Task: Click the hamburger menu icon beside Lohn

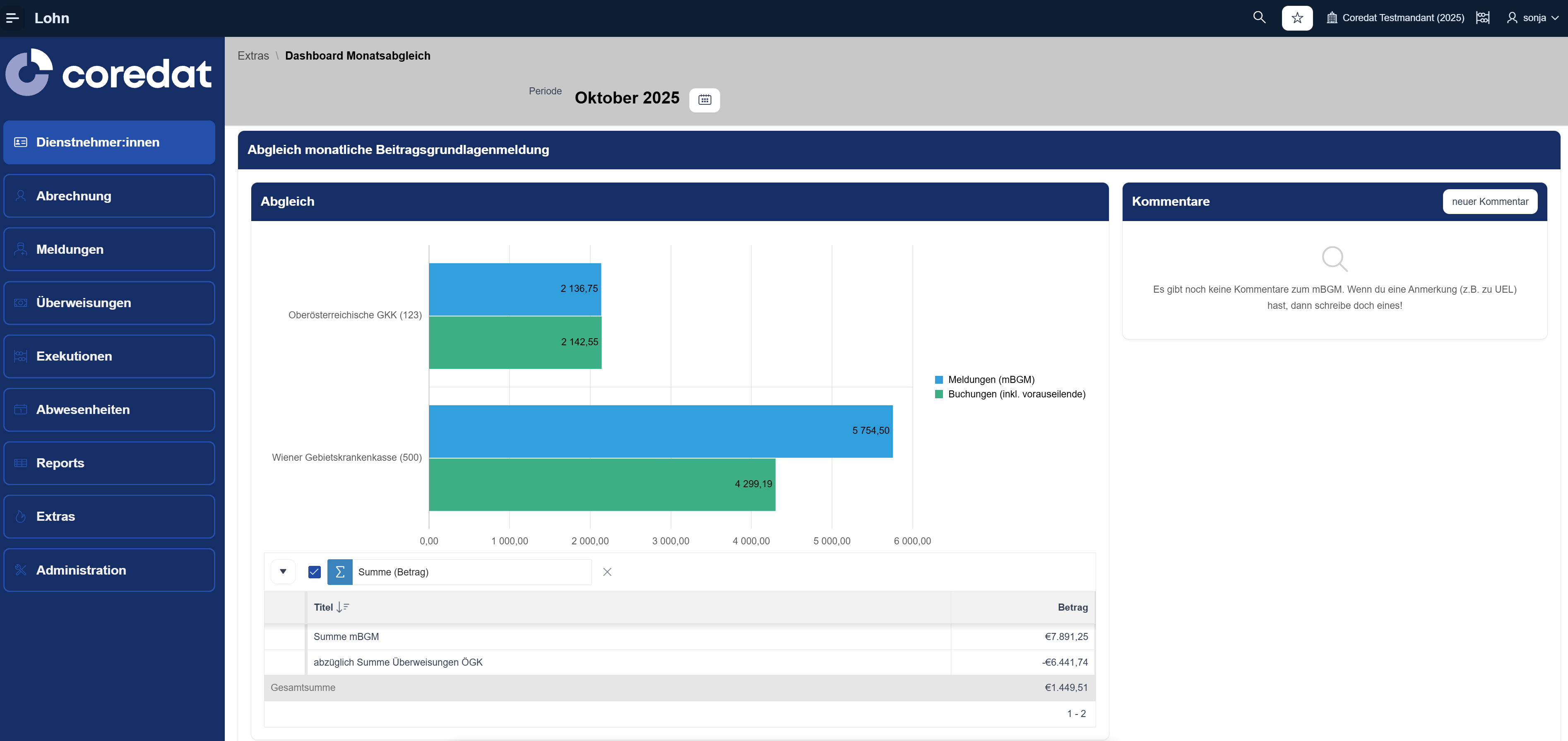Action: coord(12,18)
